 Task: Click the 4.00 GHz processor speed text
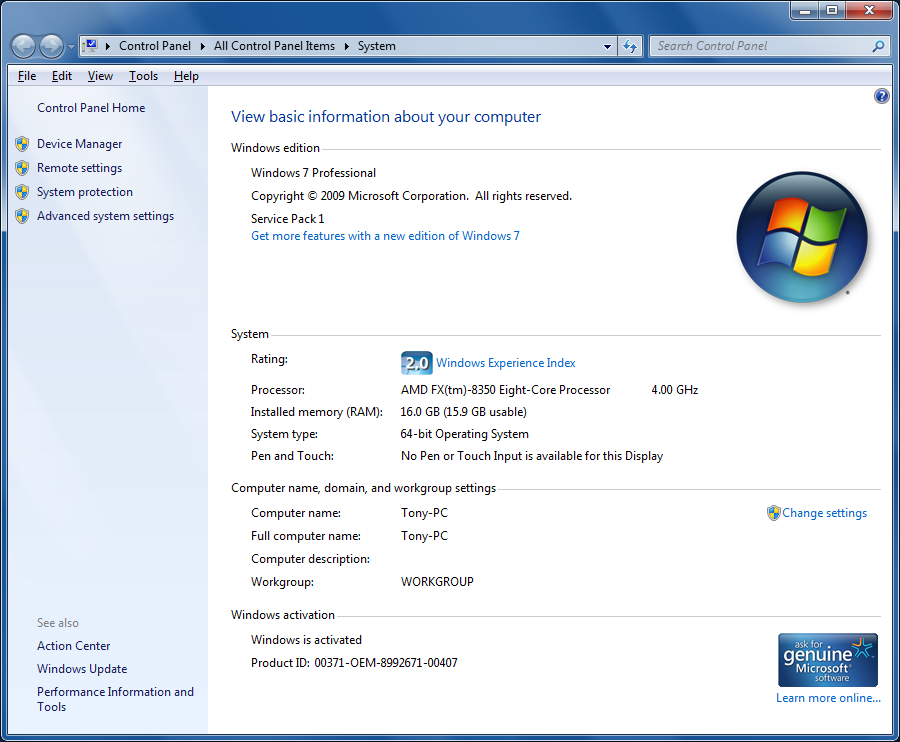click(x=674, y=390)
